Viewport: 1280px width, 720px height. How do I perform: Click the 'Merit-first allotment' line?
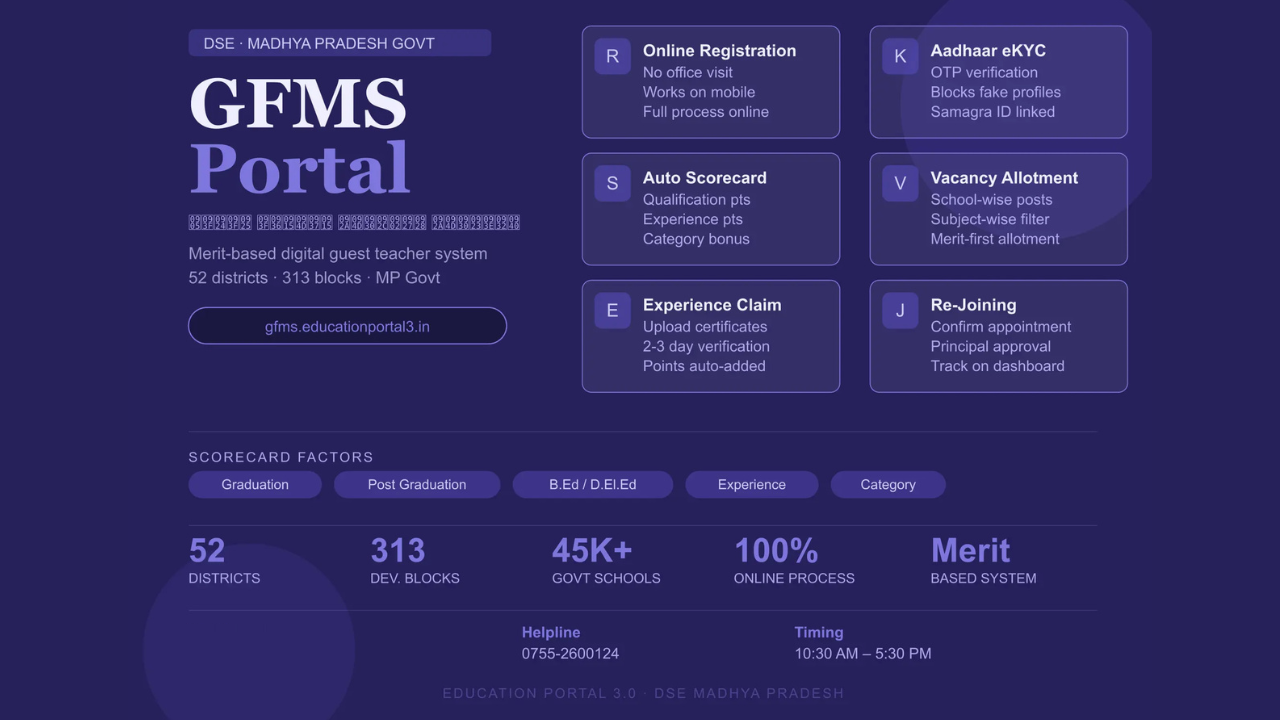pos(995,239)
